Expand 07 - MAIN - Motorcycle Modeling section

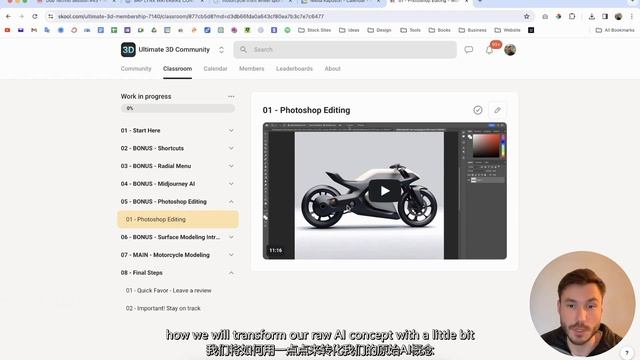pyautogui.click(x=231, y=255)
